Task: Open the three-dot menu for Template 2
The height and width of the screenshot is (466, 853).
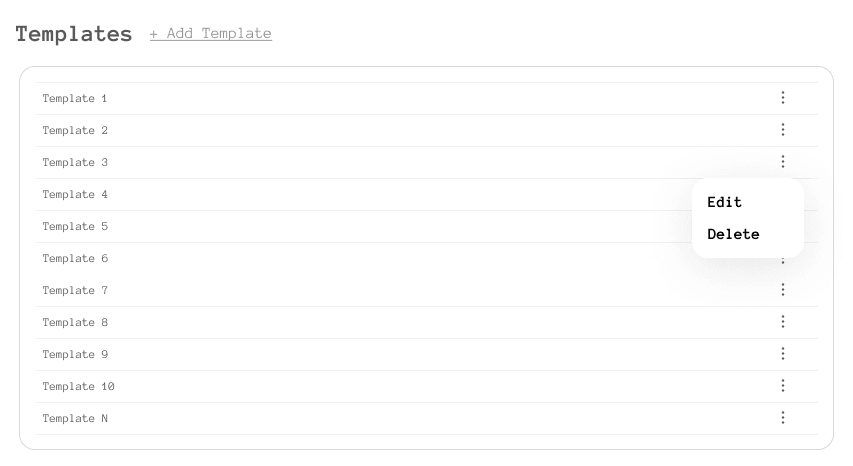Action: click(x=783, y=130)
